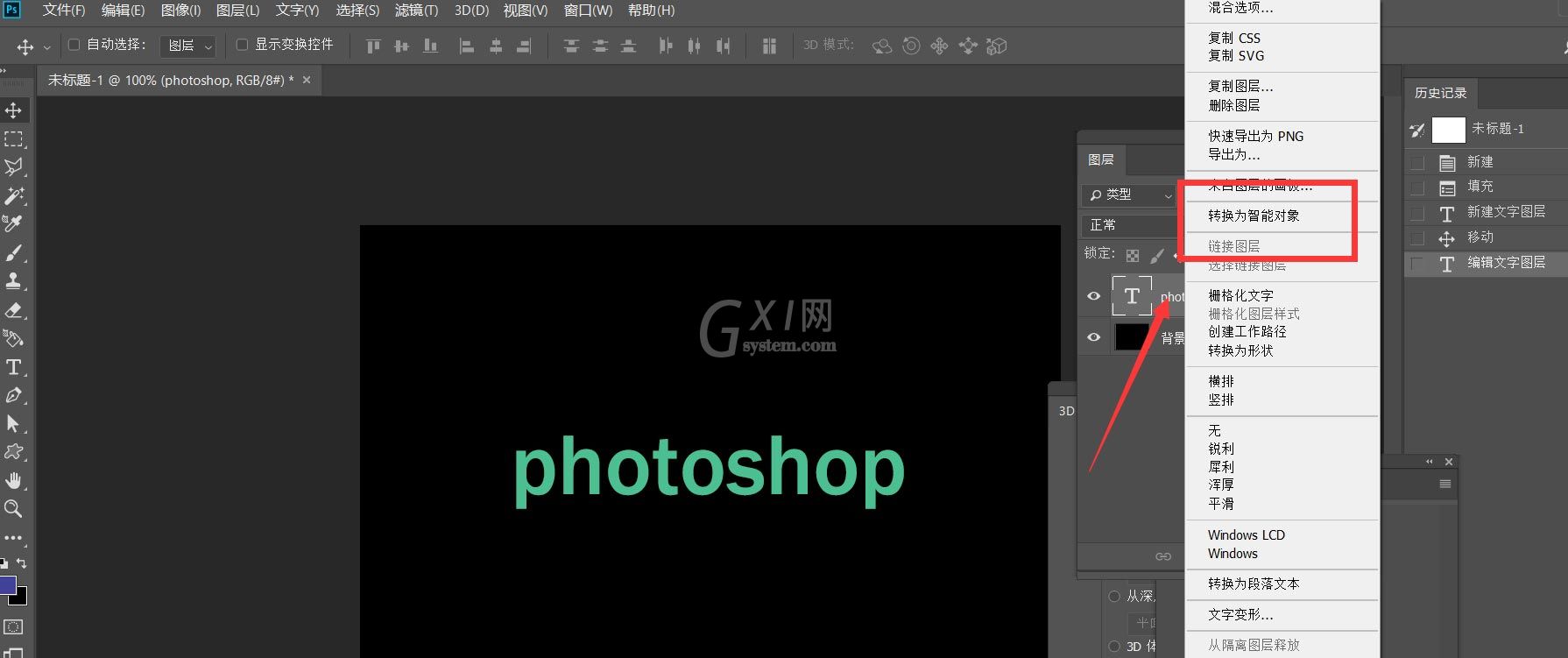Image resolution: width=1568 pixels, height=658 pixels.
Task: Select the Path Selection arrow tool
Action: pos(13,424)
